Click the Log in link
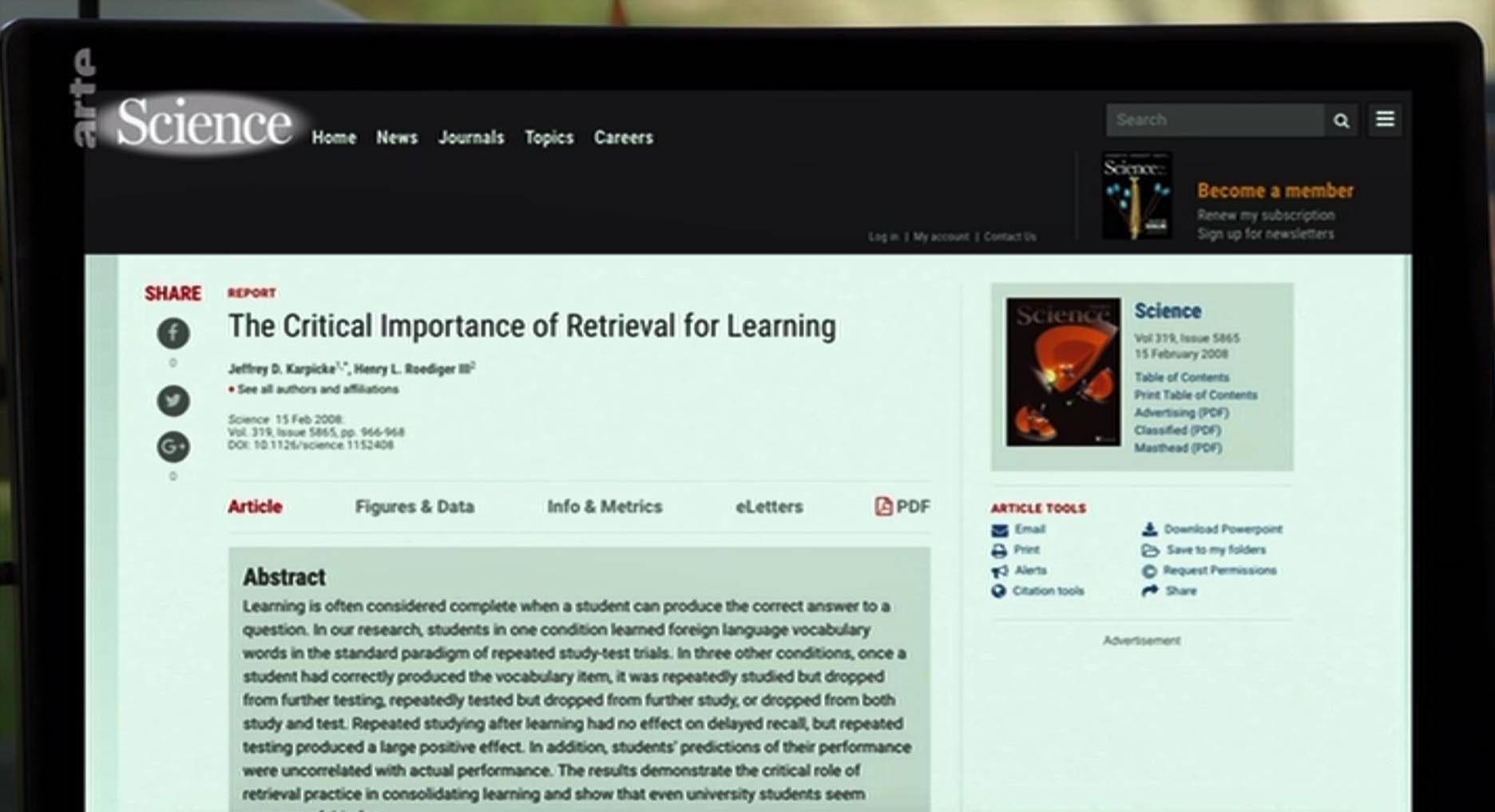Viewport: 1495px width, 812px height. point(883,237)
